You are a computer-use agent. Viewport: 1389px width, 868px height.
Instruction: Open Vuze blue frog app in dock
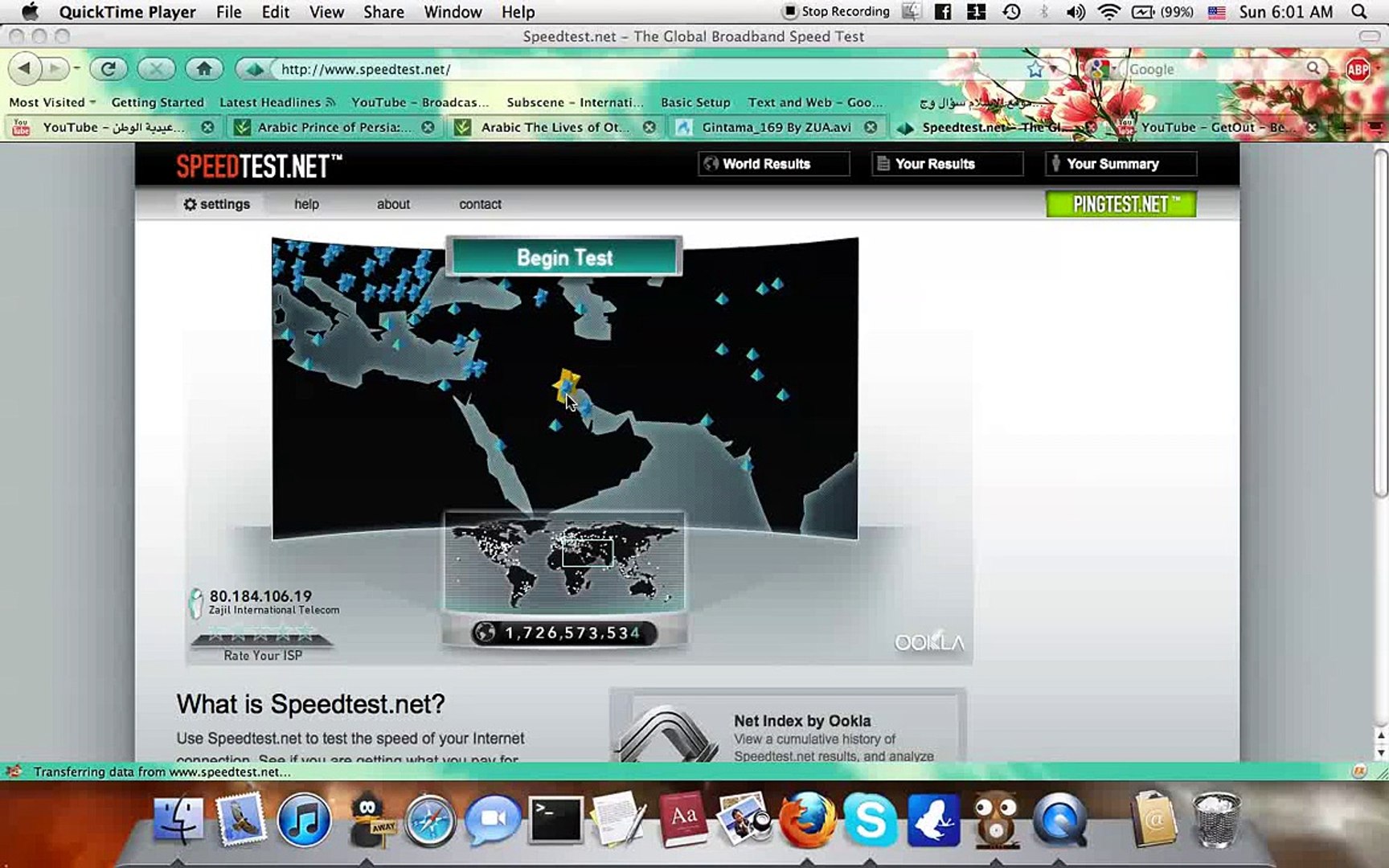[933, 820]
